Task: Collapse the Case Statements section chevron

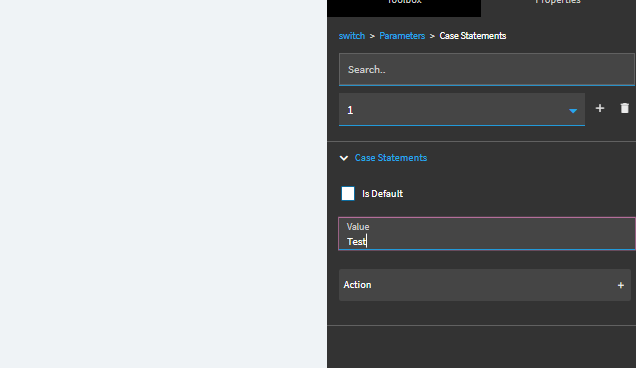Action: [x=344, y=158]
